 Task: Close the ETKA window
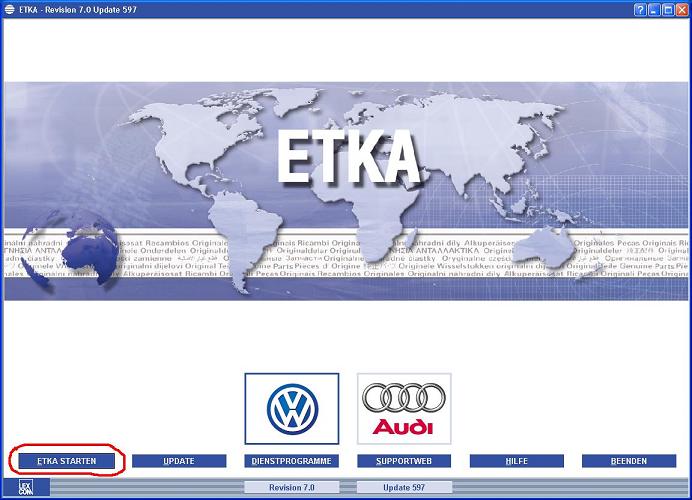tap(682, 10)
